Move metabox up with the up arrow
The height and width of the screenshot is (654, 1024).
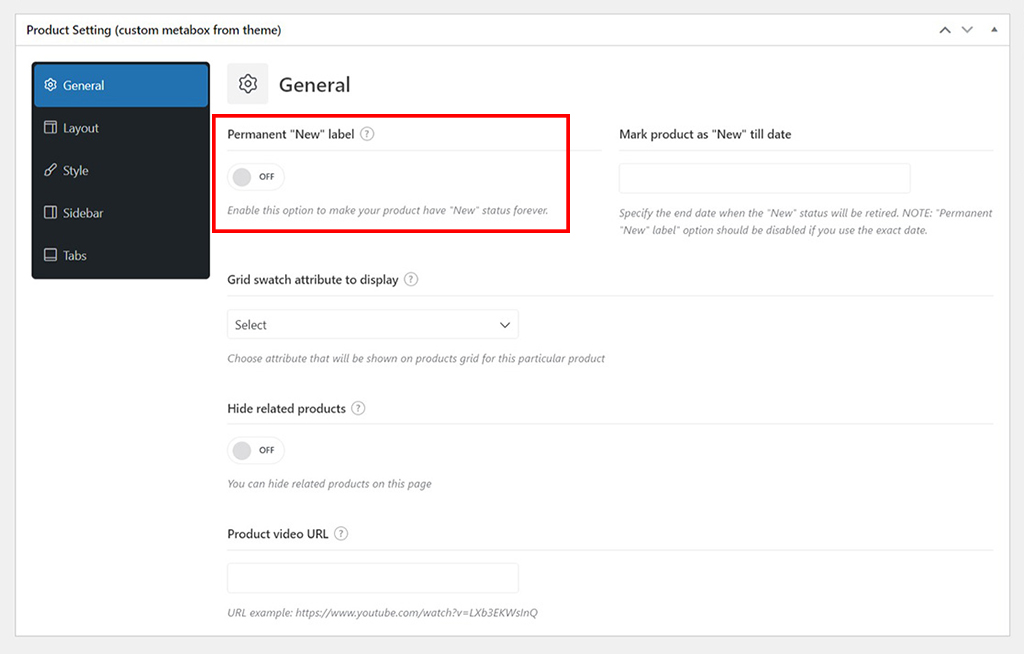945,30
